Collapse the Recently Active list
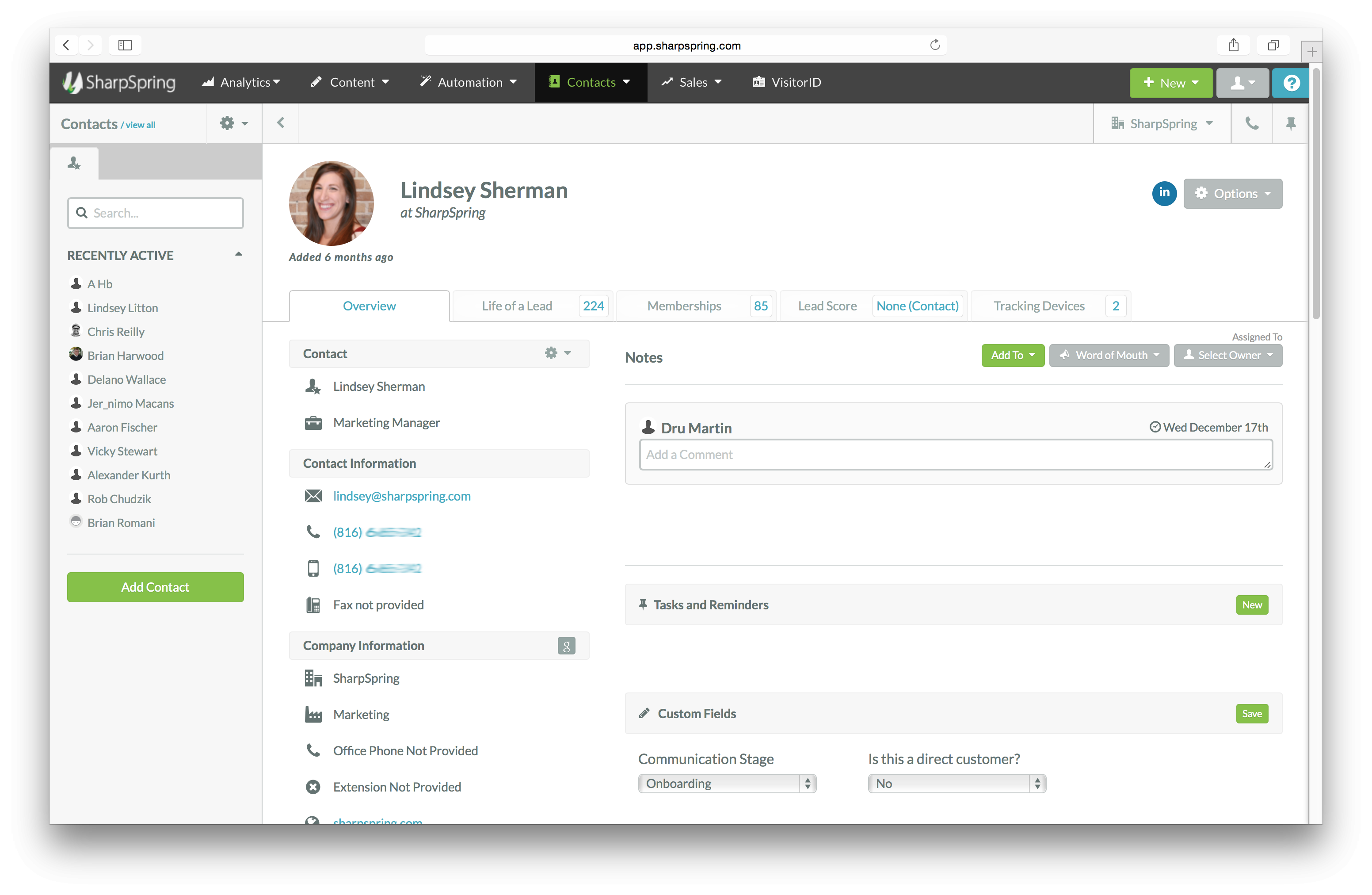The height and width of the screenshot is (895, 1372). pyautogui.click(x=238, y=254)
